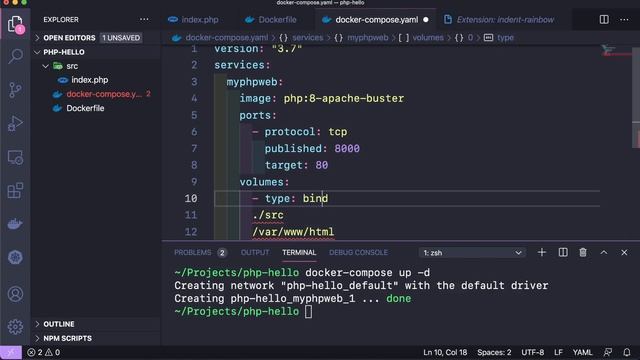Switch to the index.php editor tab
The width and height of the screenshot is (640, 360).
tap(194, 20)
